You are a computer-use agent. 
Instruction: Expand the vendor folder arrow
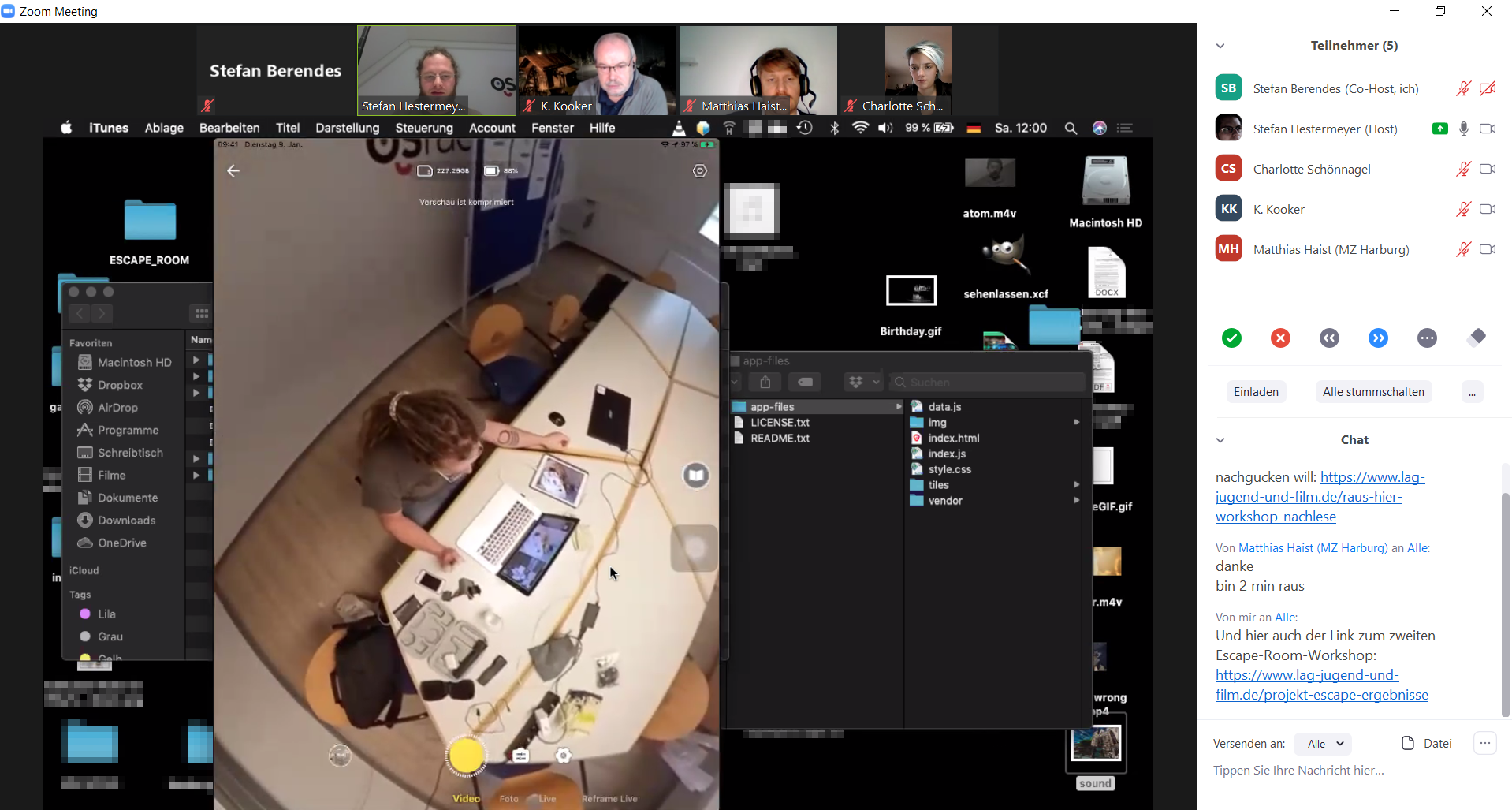1077,500
